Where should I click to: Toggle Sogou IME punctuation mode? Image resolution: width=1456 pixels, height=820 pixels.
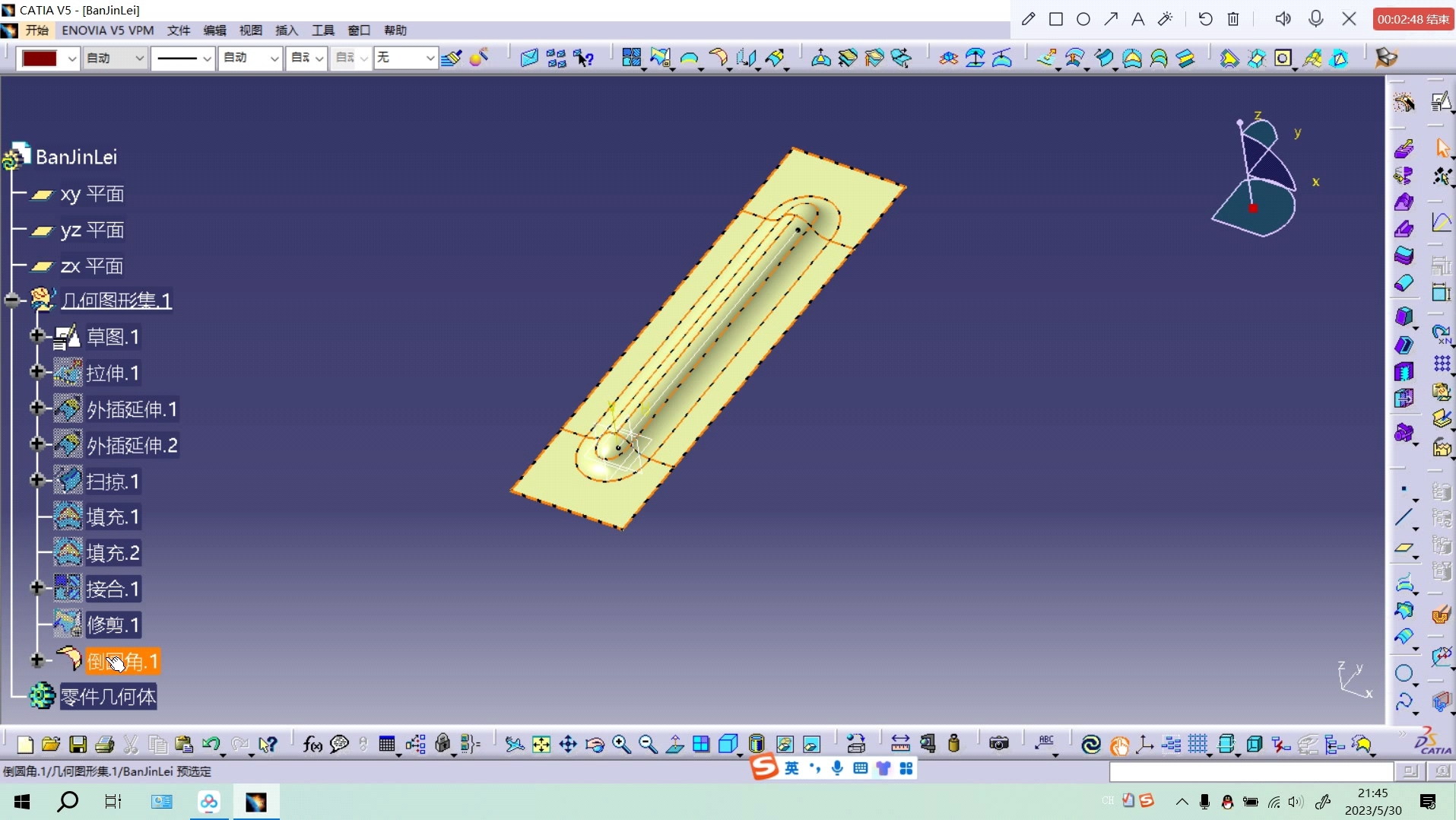(815, 768)
